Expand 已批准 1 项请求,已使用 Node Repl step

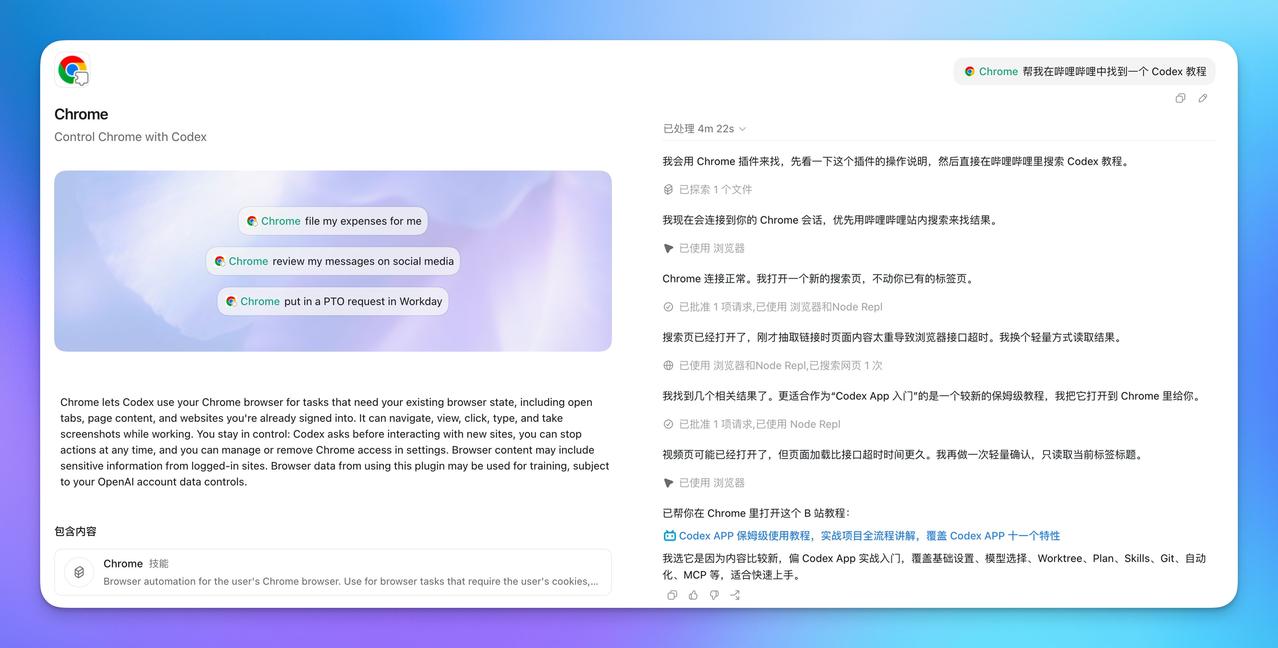point(751,424)
